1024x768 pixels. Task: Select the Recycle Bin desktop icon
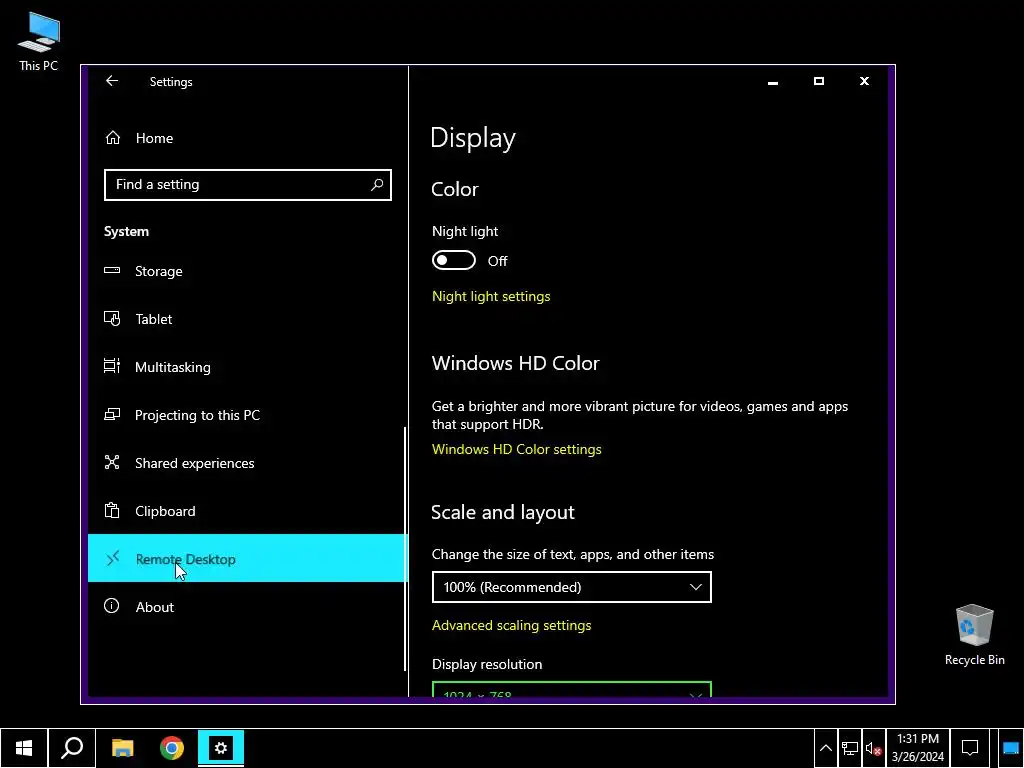(974, 635)
